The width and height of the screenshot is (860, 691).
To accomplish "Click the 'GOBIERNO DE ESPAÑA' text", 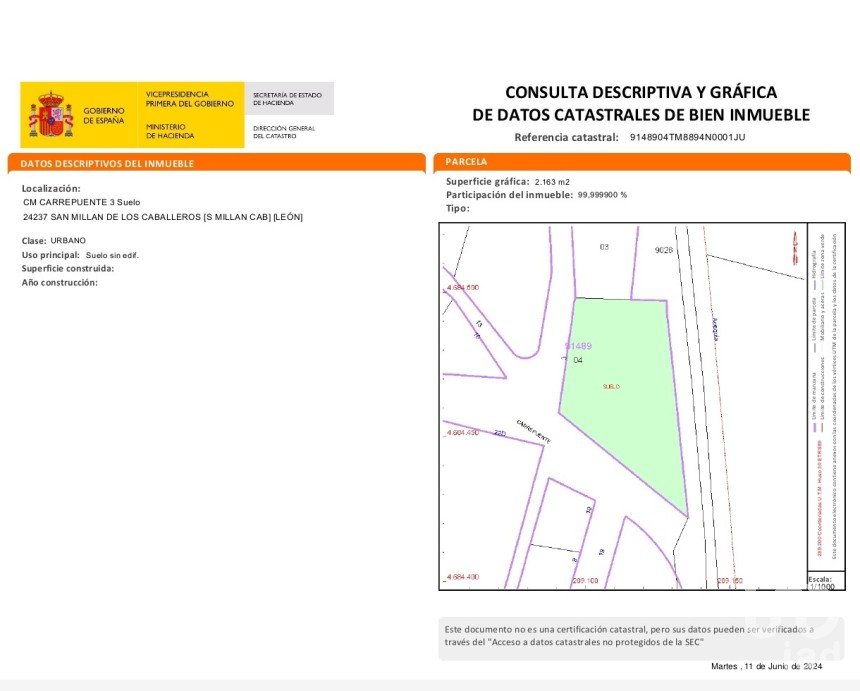I will click(104, 115).
